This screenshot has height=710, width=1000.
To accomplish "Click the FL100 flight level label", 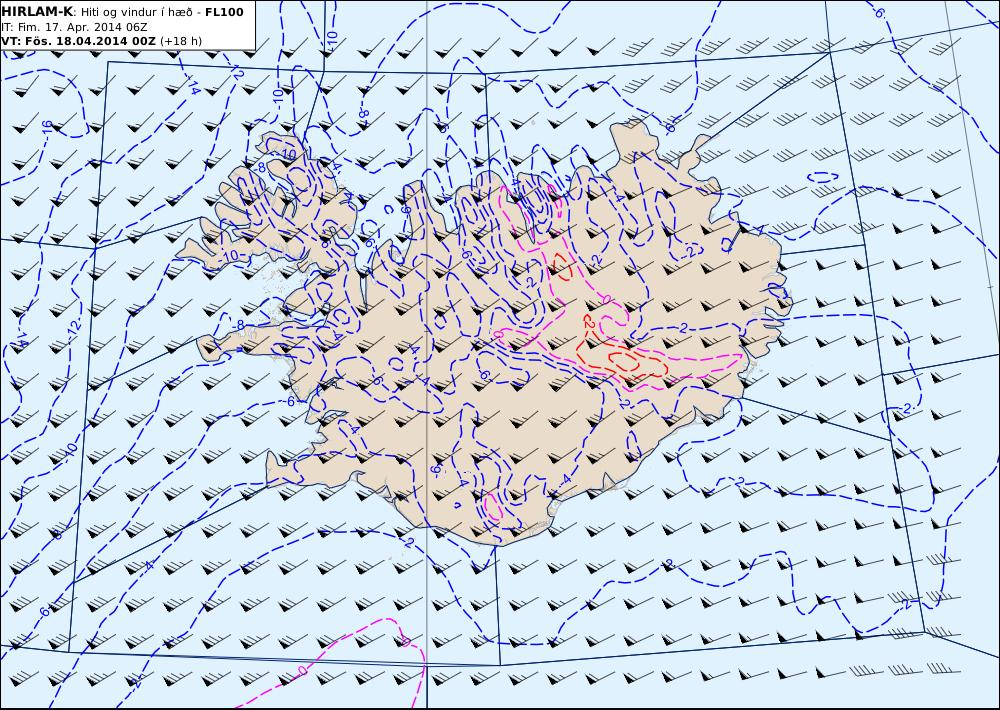I will pyautogui.click(x=224, y=12).
